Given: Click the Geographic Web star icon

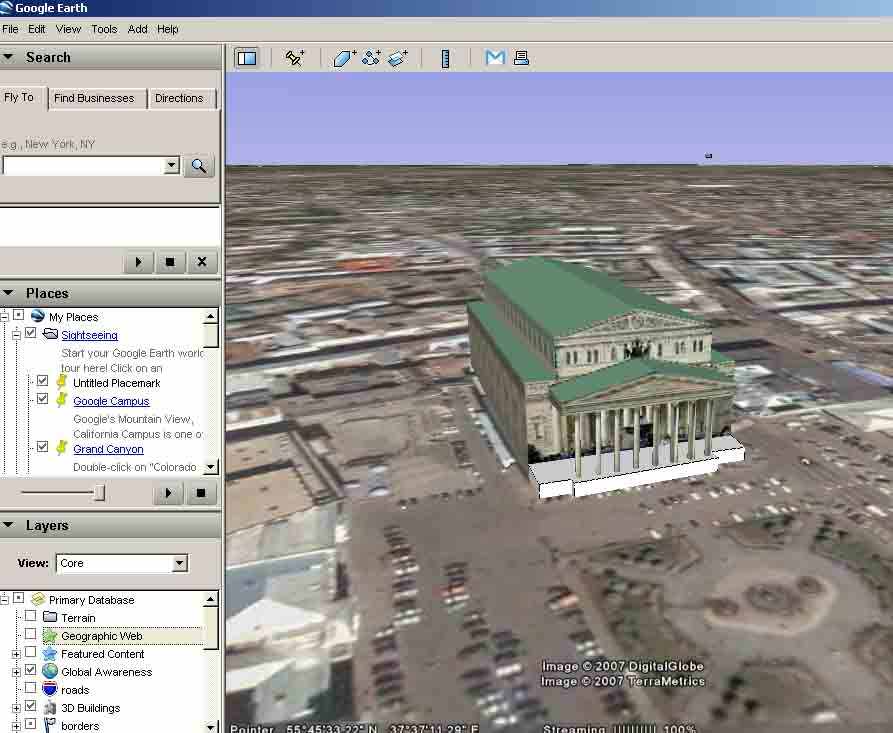Looking at the screenshot, I should click(x=50, y=635).
